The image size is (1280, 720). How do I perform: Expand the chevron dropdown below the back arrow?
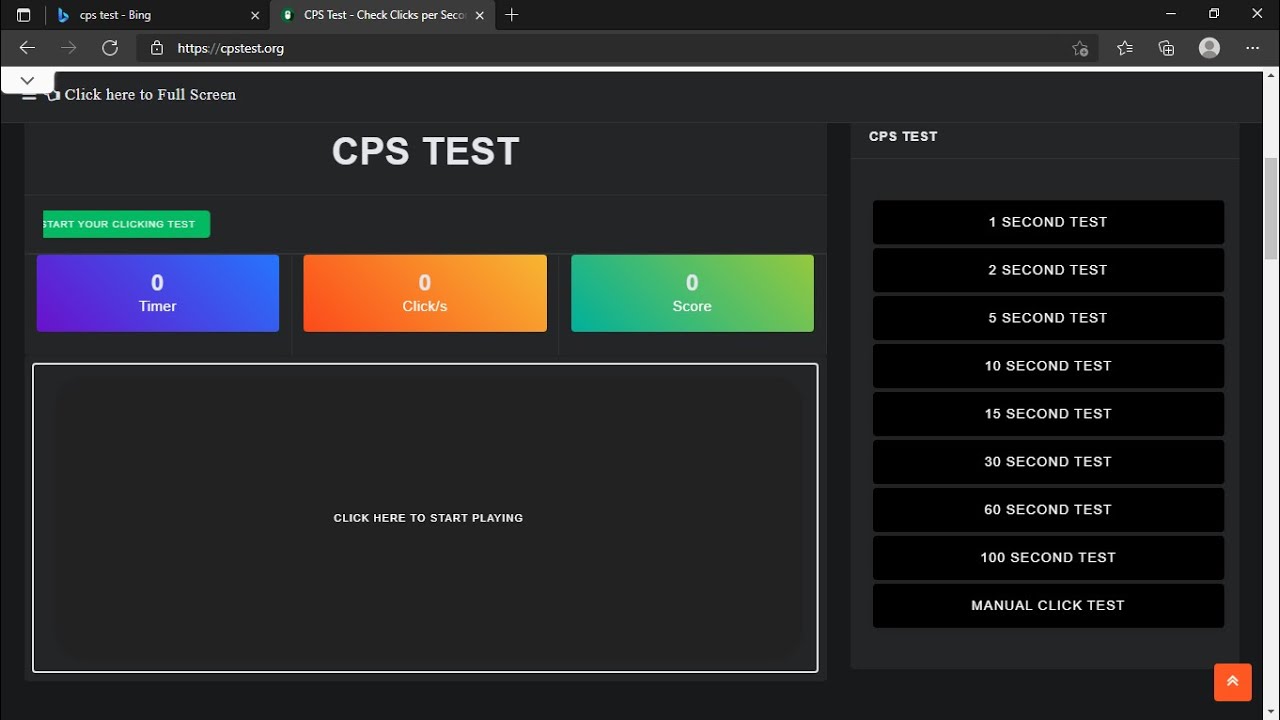pos(27,80)
